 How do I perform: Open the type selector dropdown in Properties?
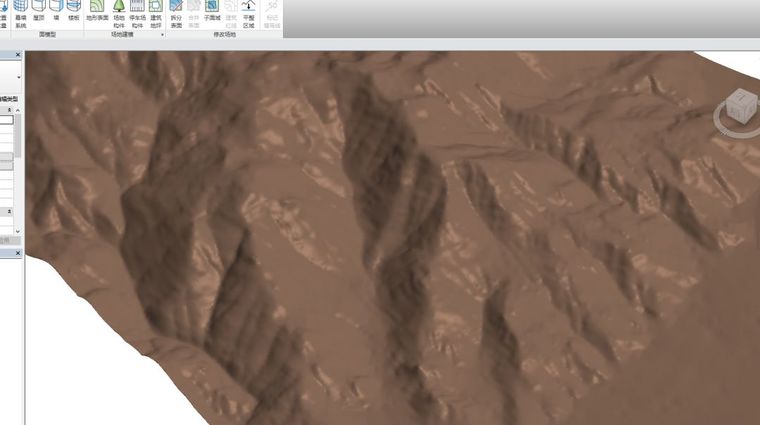point(18,77)
